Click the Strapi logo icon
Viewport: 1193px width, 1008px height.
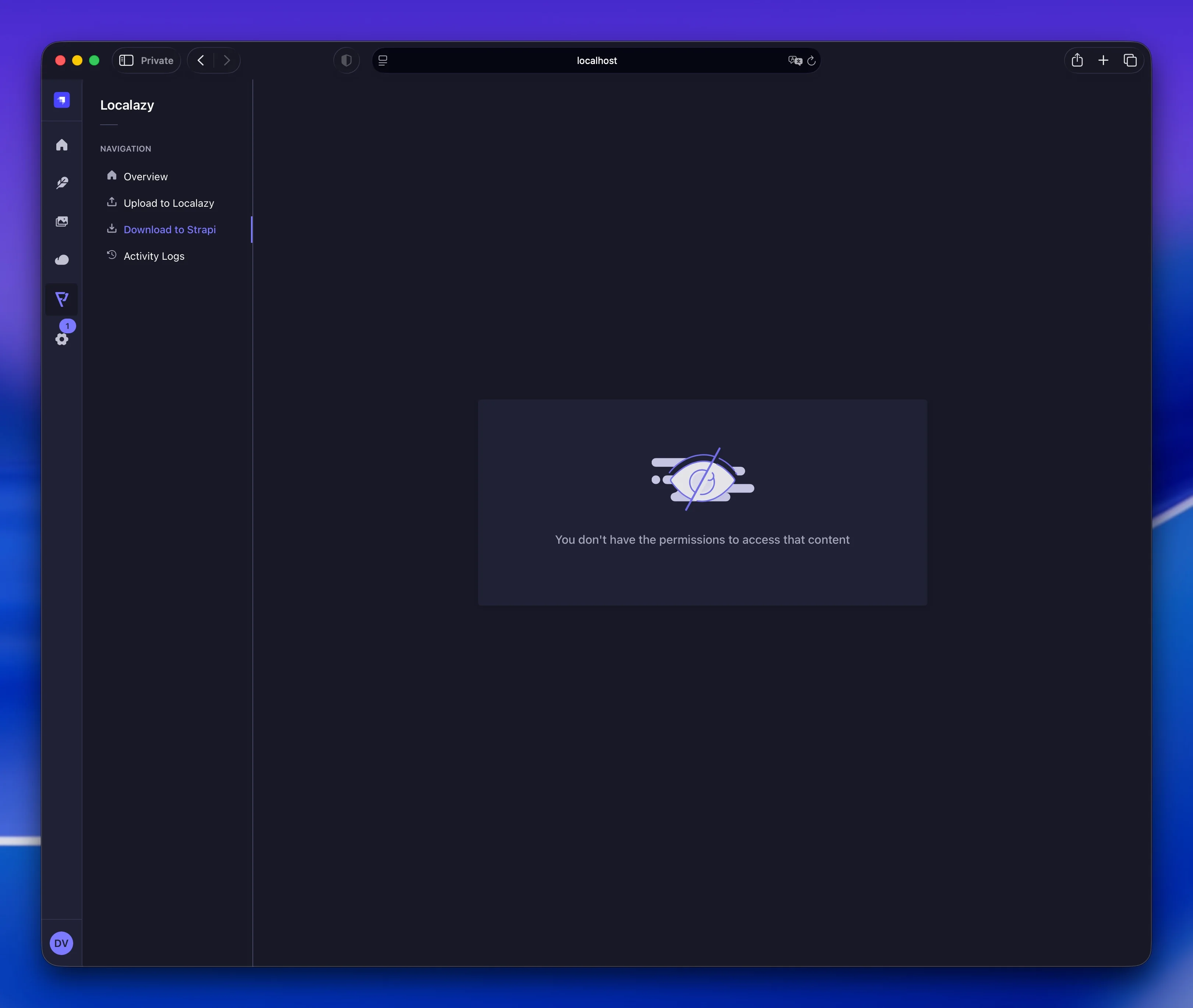click(x=62, y=100)
